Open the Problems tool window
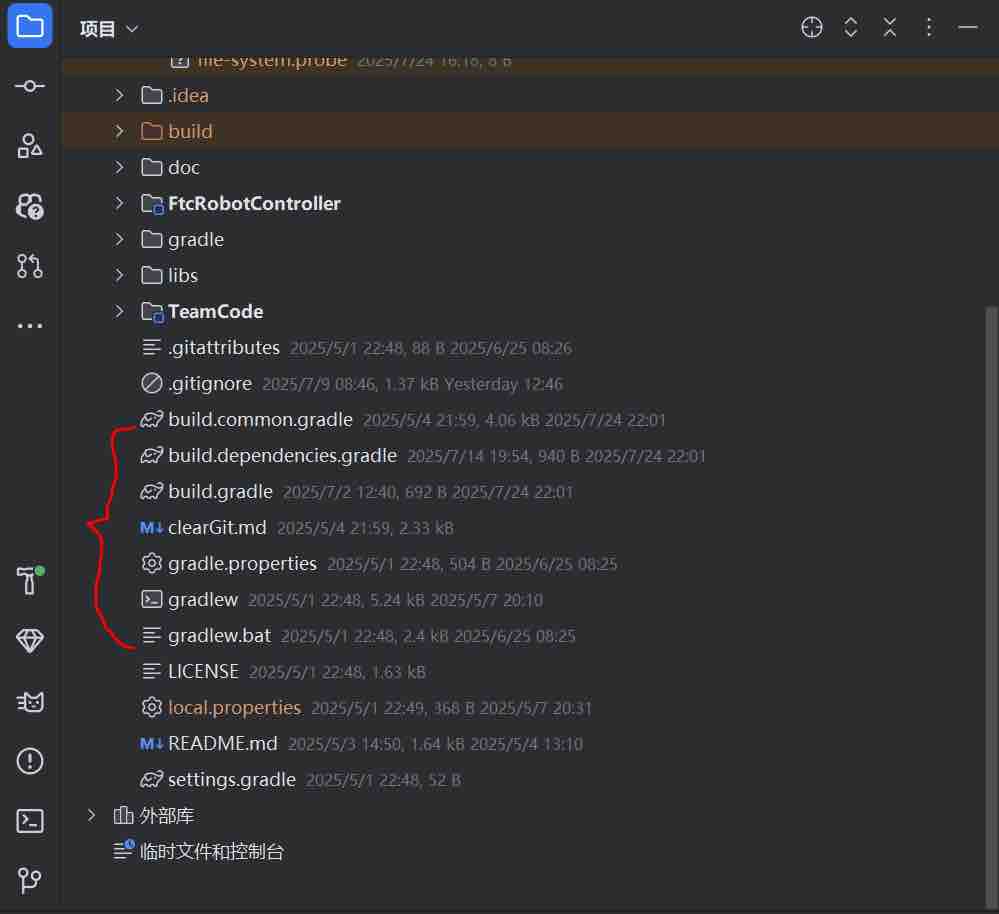The height and width of the screenshot is (914, 999). (x=30, y=761)
